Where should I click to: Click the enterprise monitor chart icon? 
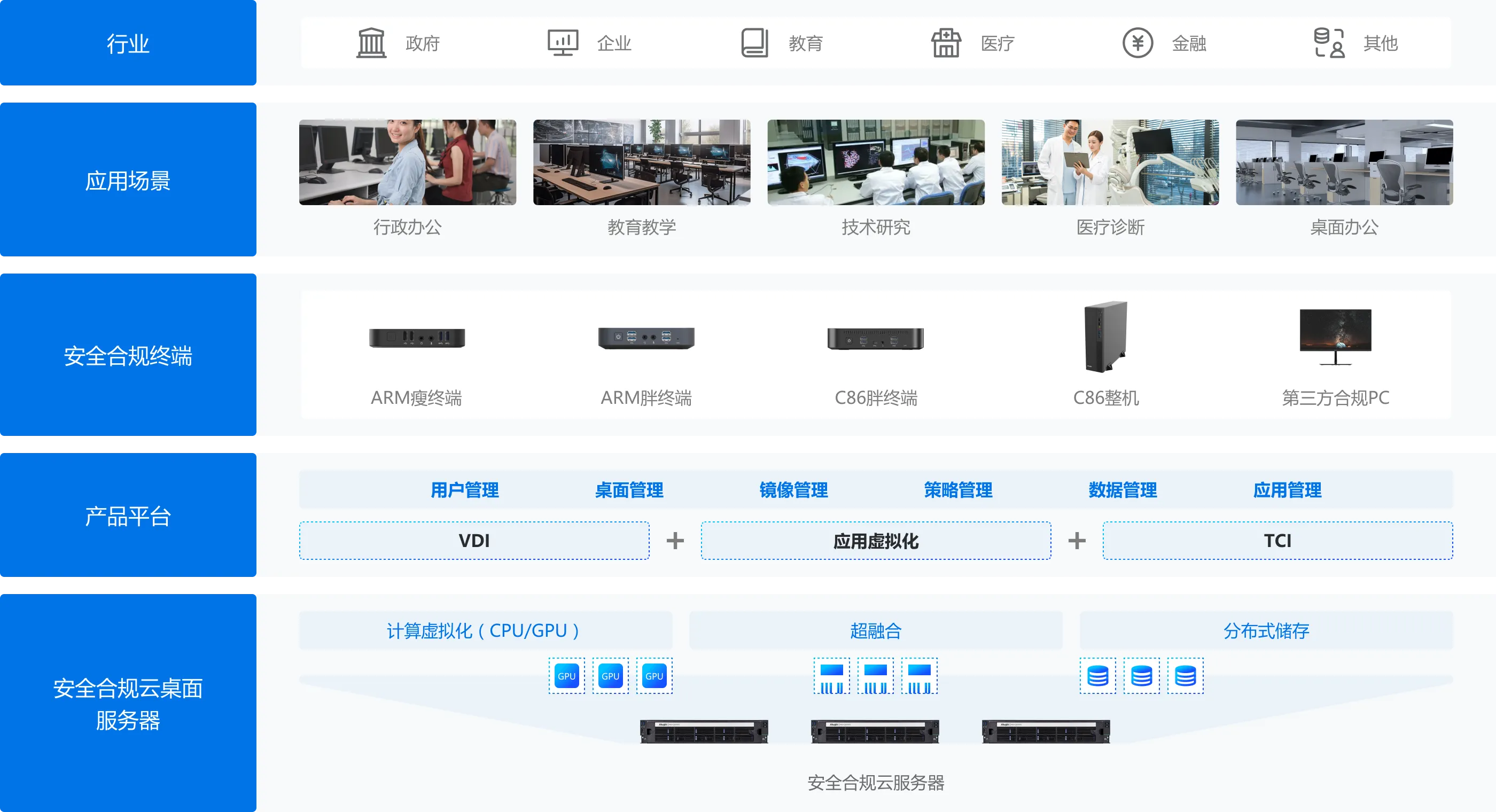(x=563, y=43)
